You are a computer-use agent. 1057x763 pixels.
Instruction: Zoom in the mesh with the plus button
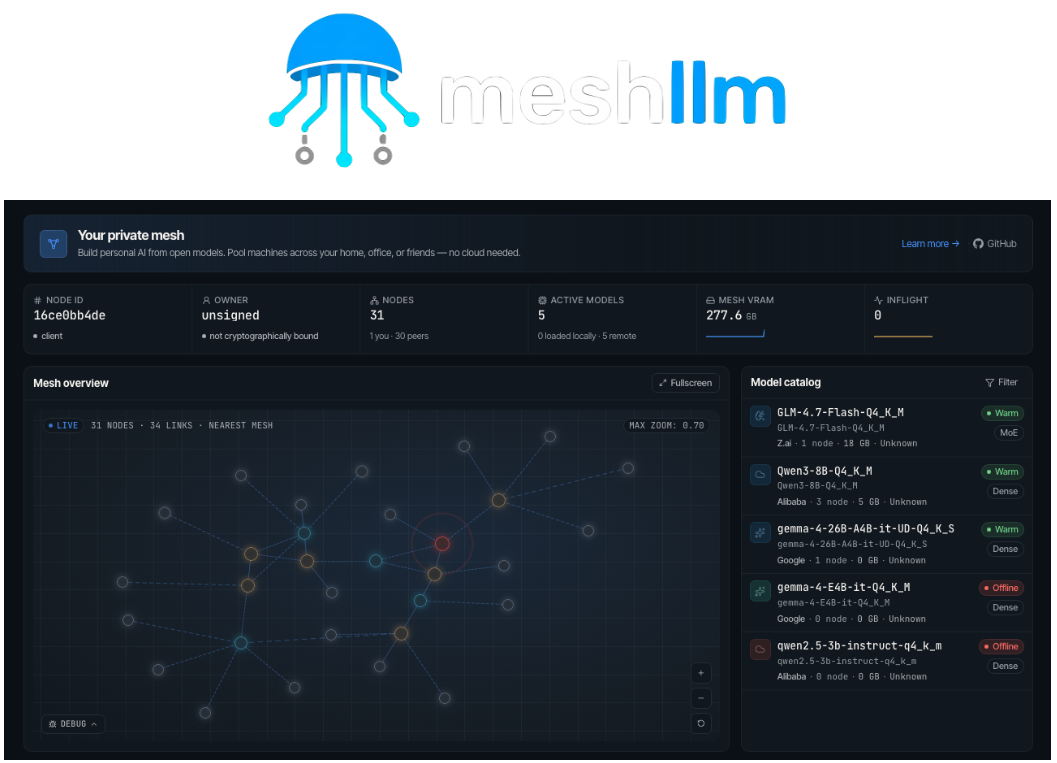coord(701,673)
